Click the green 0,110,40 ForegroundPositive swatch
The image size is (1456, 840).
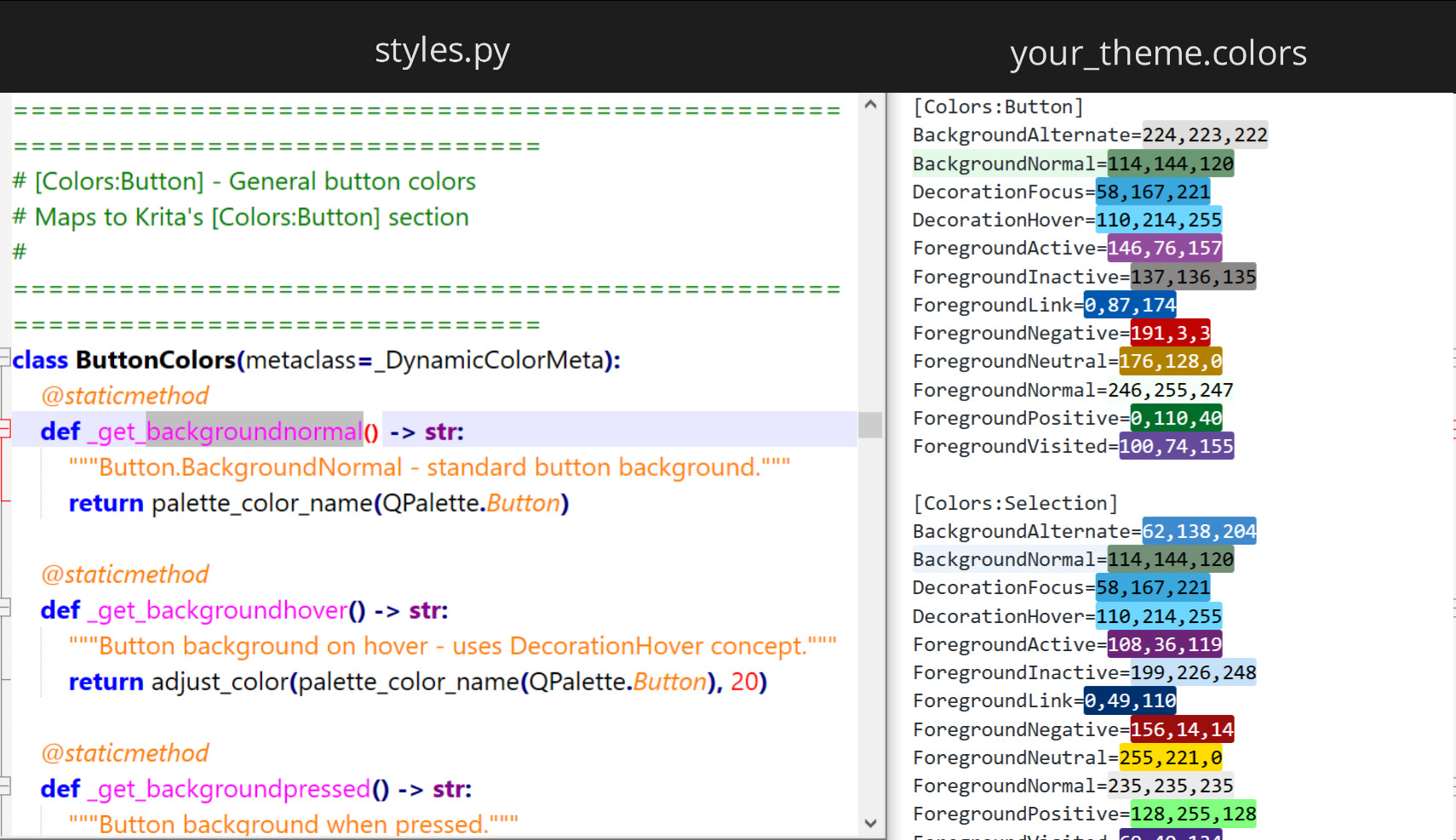1176,418
